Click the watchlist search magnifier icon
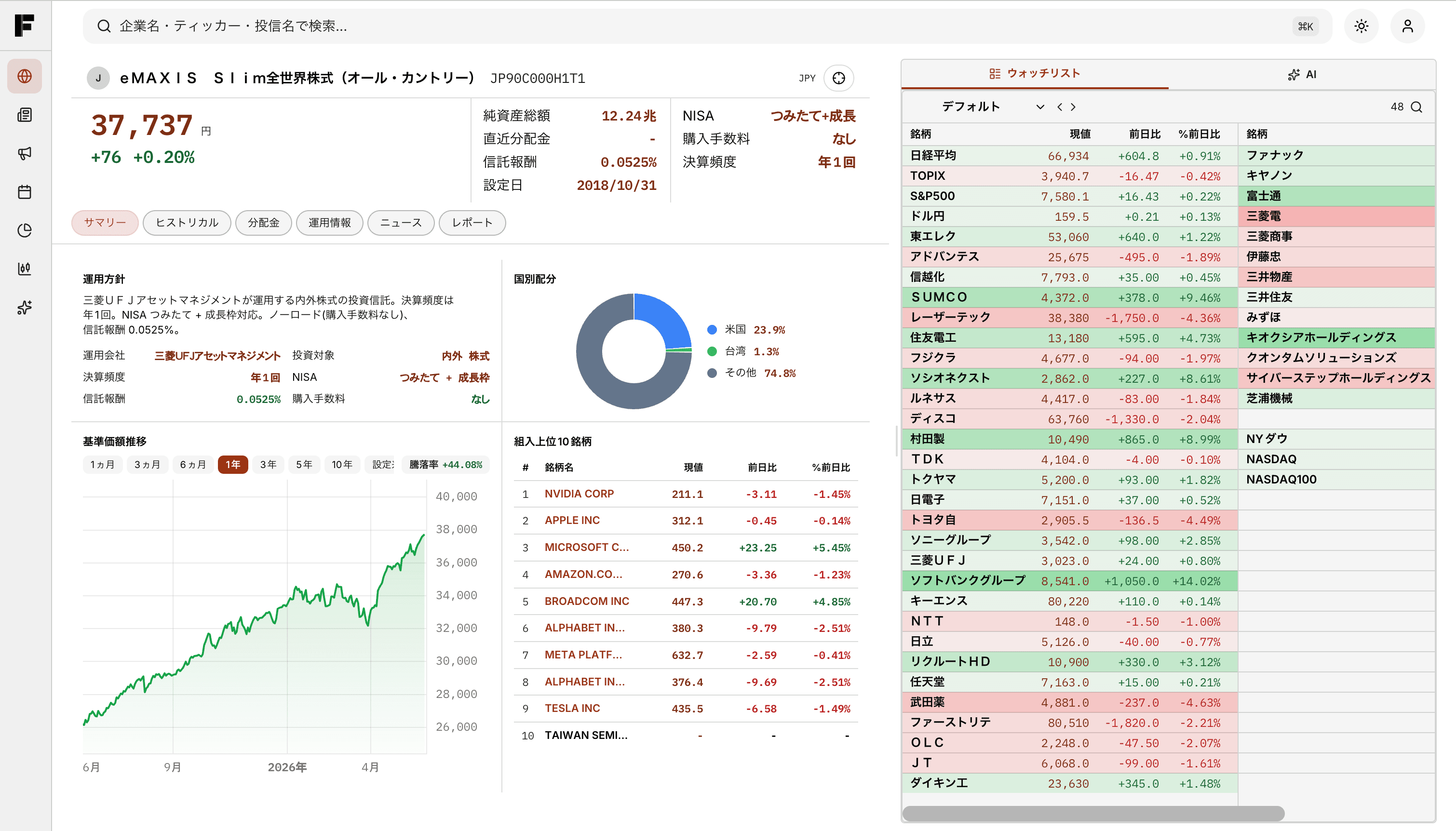Viewport: 1456px width, 831px height. [1416, 107]
